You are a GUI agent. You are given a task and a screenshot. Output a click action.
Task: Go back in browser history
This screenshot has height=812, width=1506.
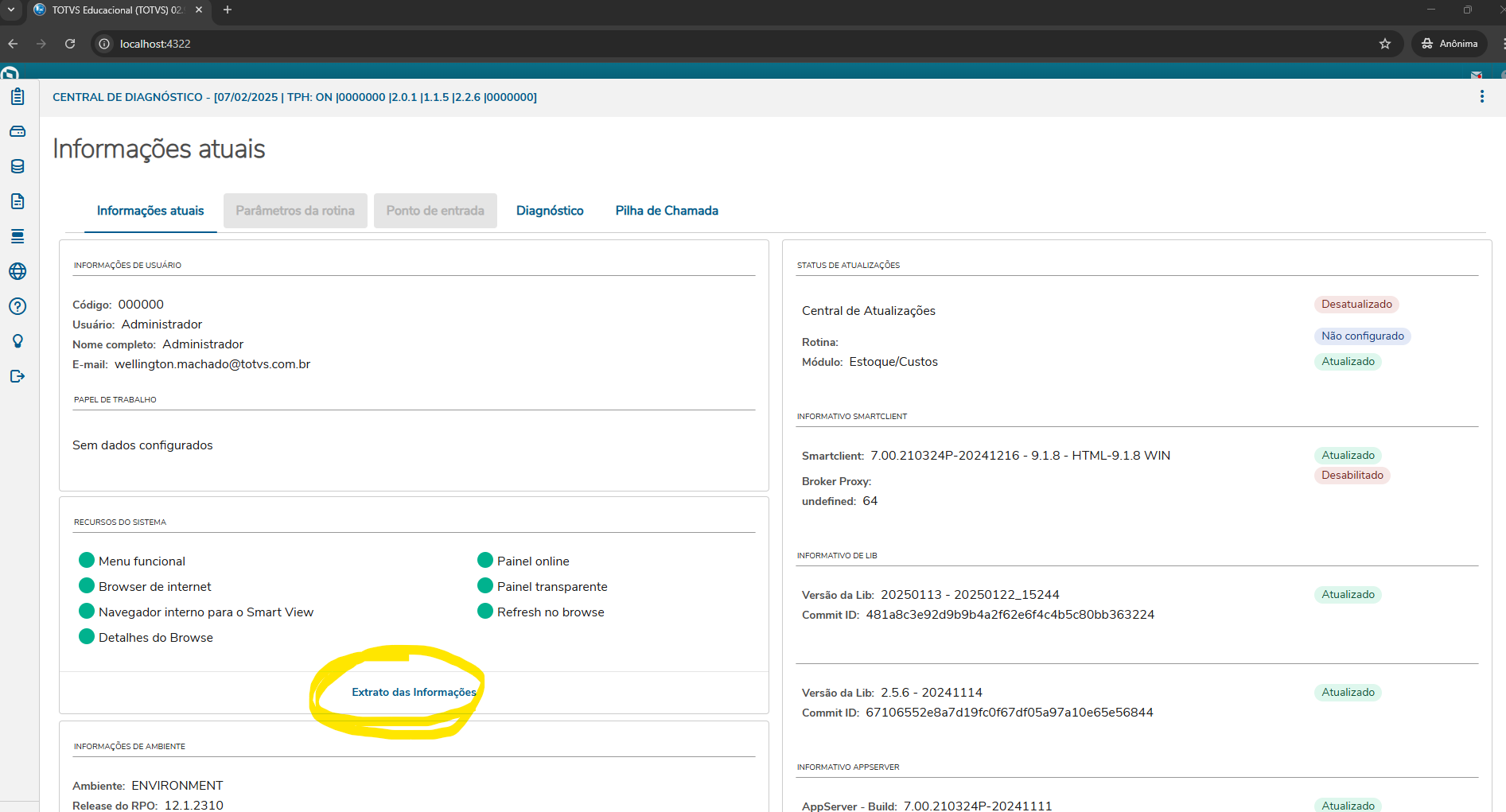click(13, 44)
